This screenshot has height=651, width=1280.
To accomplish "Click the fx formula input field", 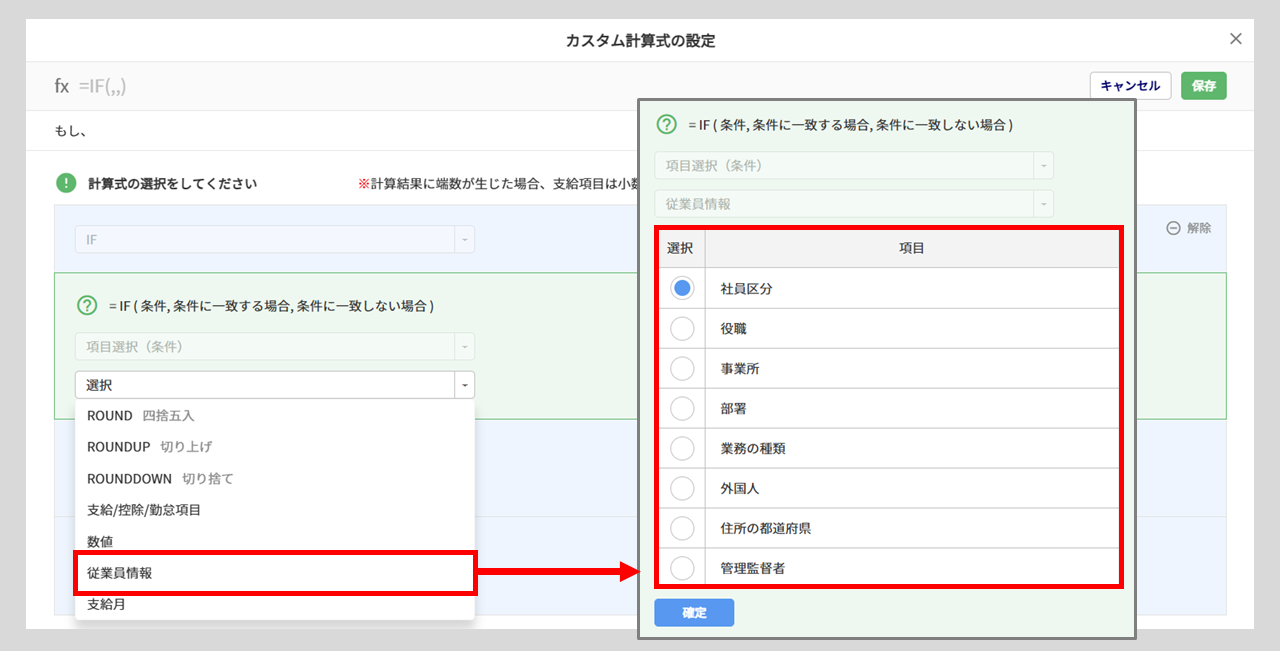I will click(500, 87).
